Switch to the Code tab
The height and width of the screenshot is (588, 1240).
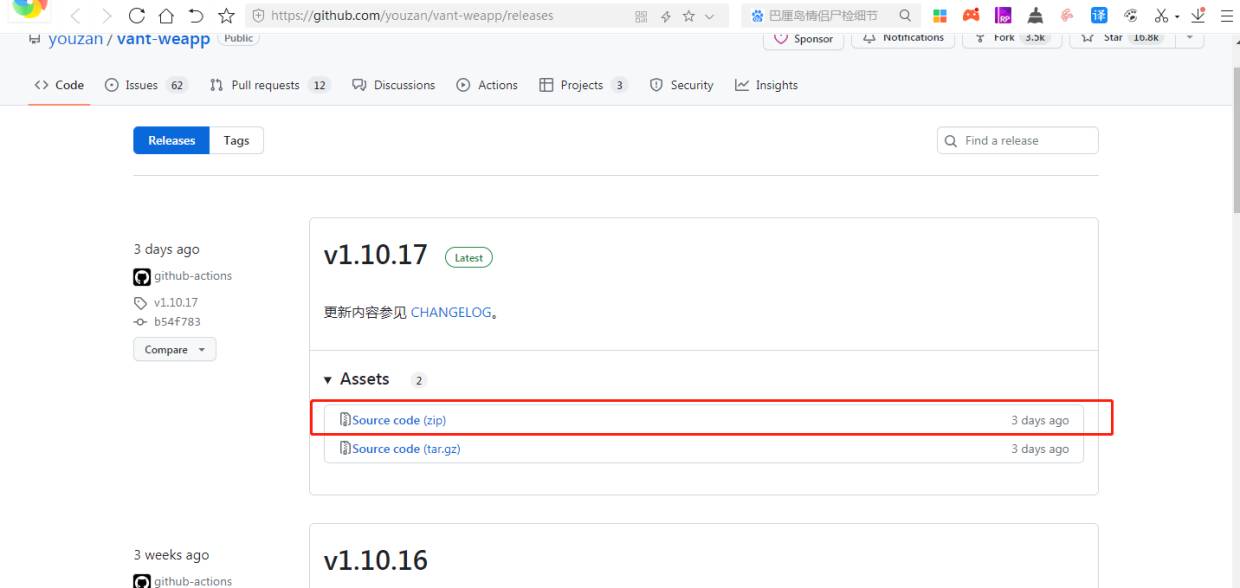[x=59, y=85]
